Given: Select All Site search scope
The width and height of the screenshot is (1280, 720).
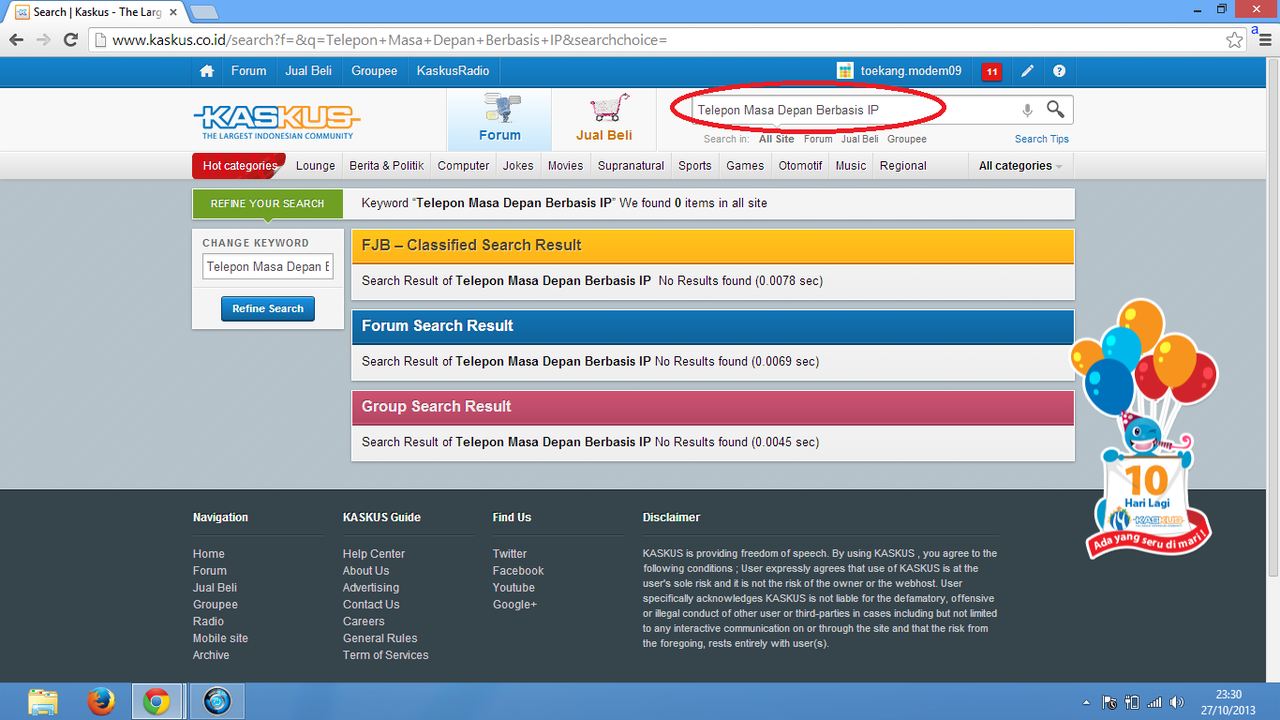Looking at the screenshot, I should [776, 139].
